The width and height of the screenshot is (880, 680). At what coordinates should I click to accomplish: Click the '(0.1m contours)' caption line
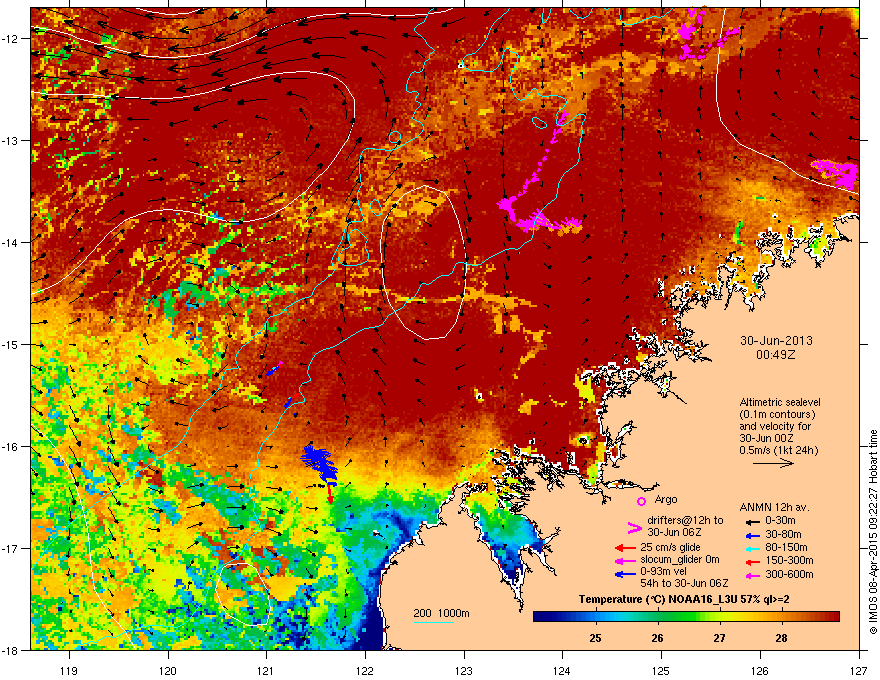(777, 415)
